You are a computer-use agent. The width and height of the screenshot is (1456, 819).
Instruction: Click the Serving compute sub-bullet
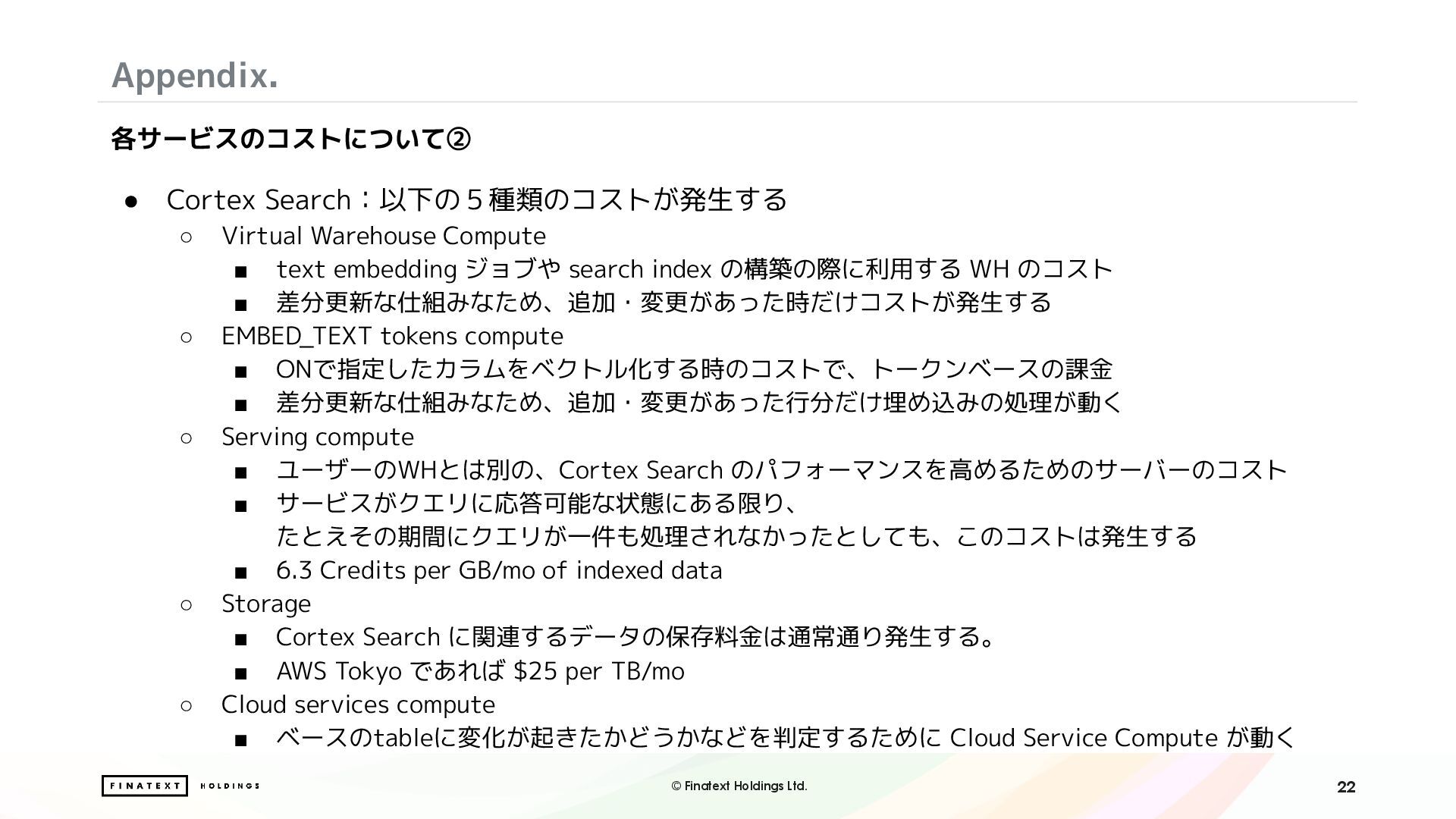point(318,437)
